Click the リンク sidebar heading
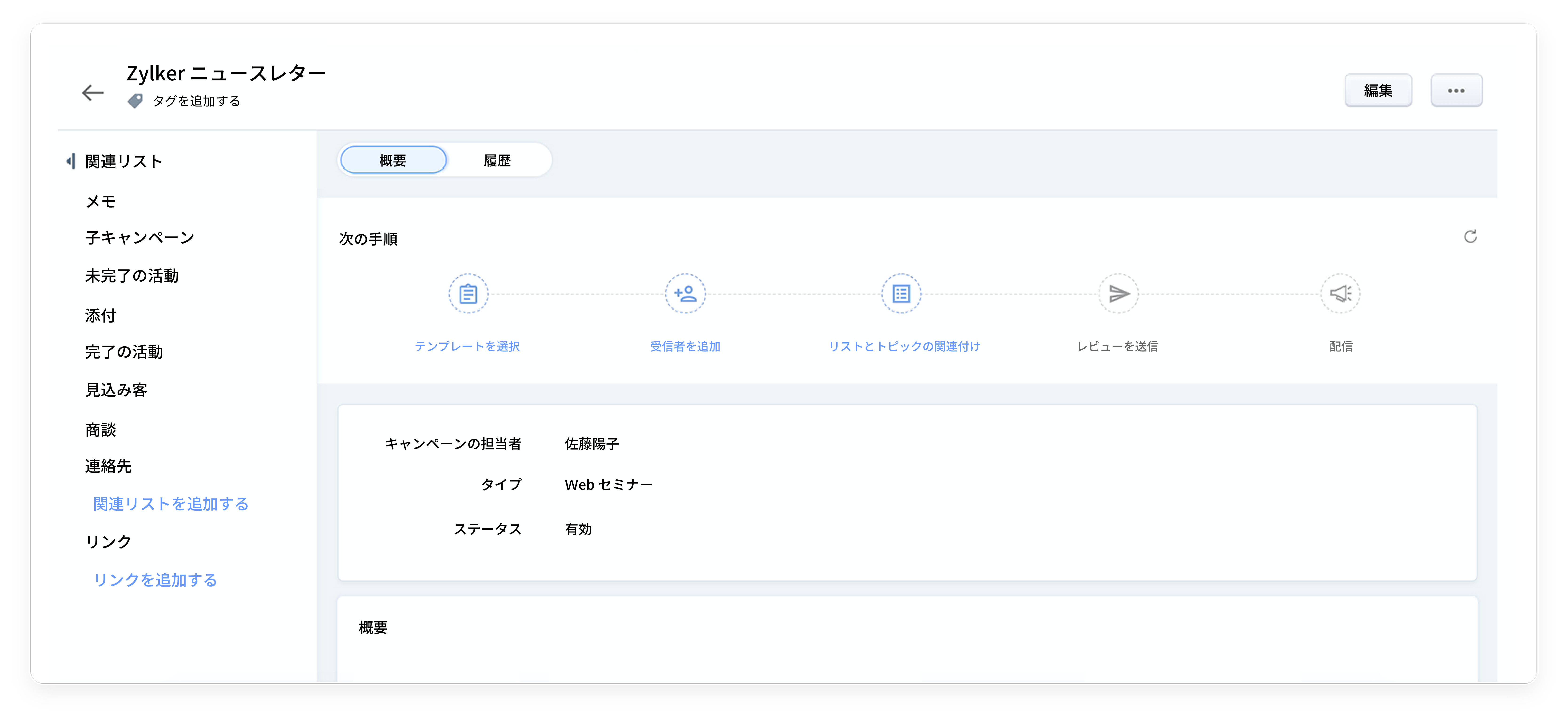Image resolution: width=1568 pixels, height=722 pixels. 109,542
